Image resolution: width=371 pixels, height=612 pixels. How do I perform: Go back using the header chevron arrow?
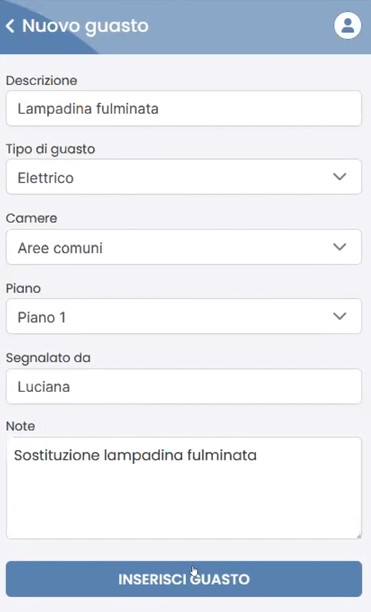point(10,26)
